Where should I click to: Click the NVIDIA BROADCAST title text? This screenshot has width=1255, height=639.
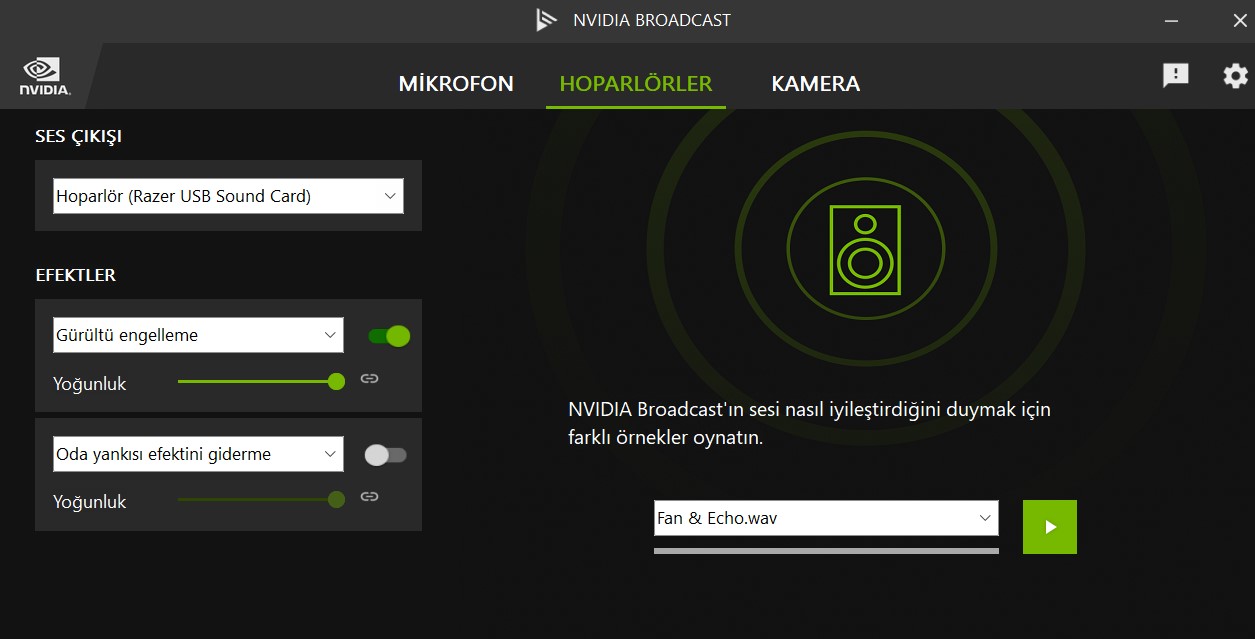pyautogui.click(x=652, y=20)
